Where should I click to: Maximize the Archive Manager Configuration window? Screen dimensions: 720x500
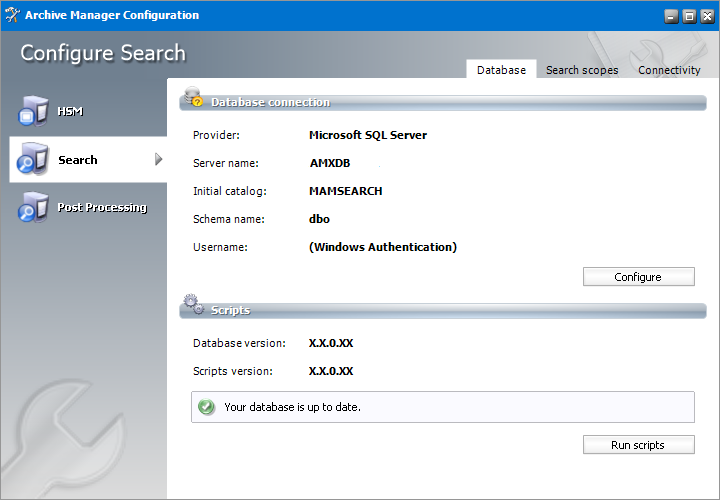[x=688, y=16]
